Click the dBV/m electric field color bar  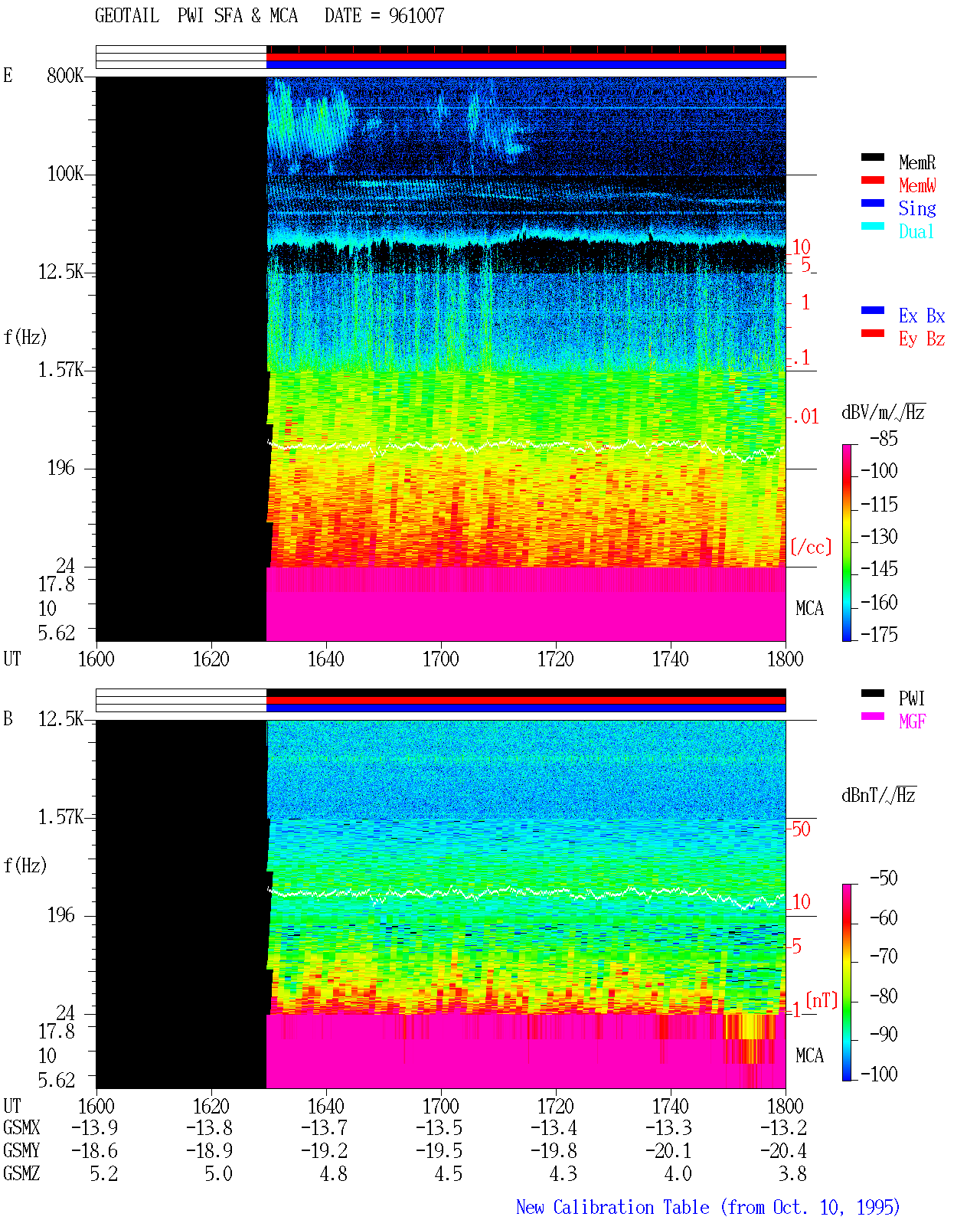click(x=847, y=542)
